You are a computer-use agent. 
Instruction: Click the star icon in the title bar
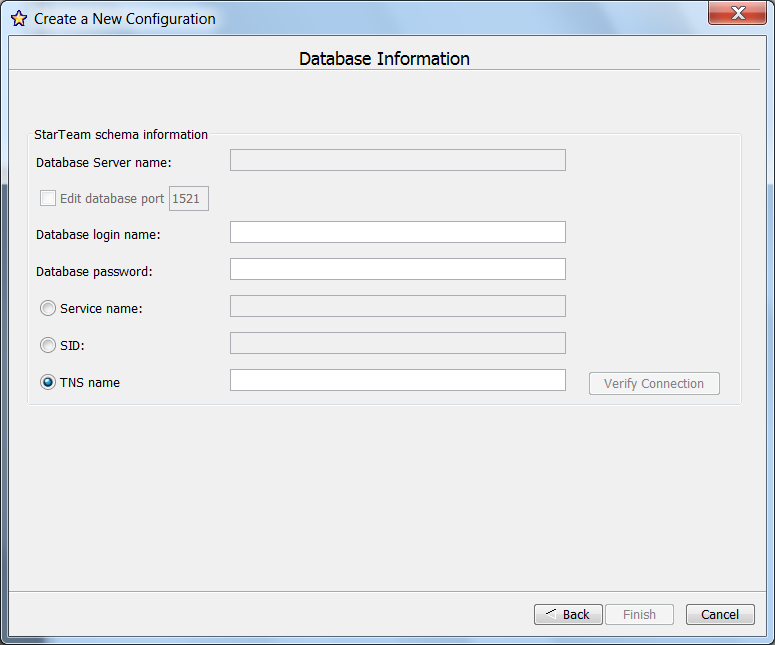18,18
